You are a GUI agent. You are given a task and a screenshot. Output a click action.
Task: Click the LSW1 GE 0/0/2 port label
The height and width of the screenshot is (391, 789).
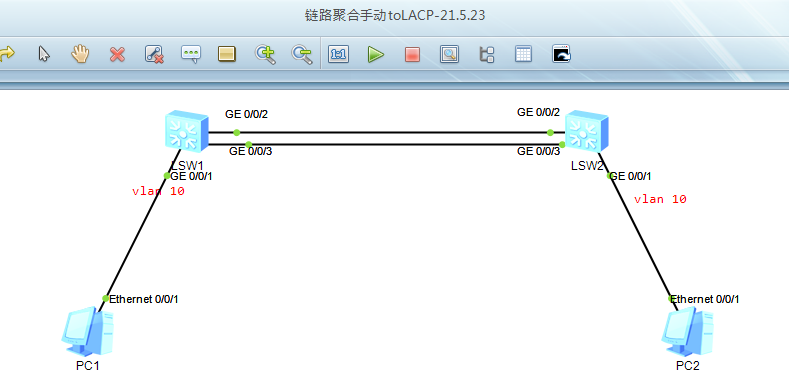(x=247, y=114)
